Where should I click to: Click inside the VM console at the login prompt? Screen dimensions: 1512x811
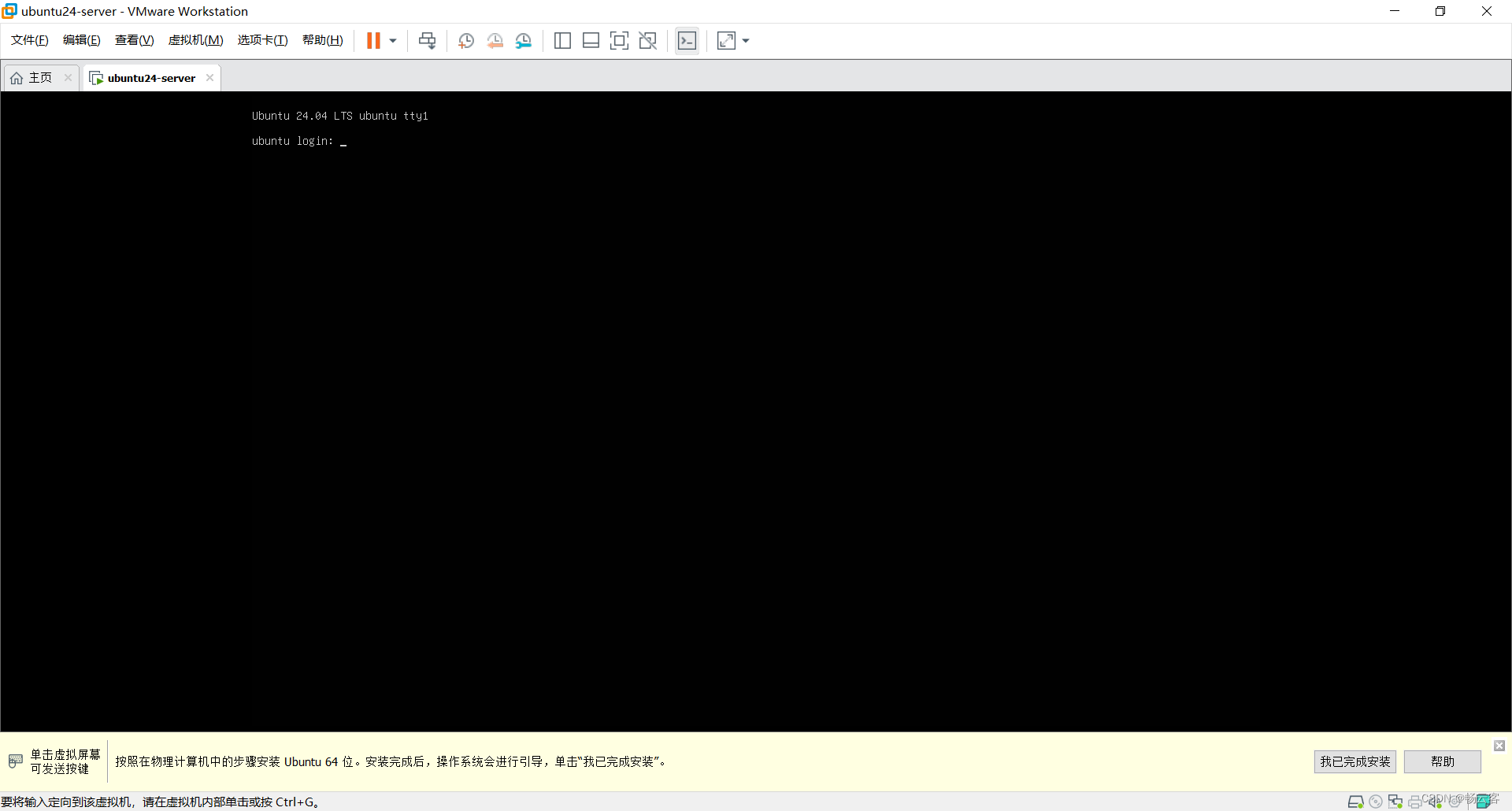(x=299, y=141)
